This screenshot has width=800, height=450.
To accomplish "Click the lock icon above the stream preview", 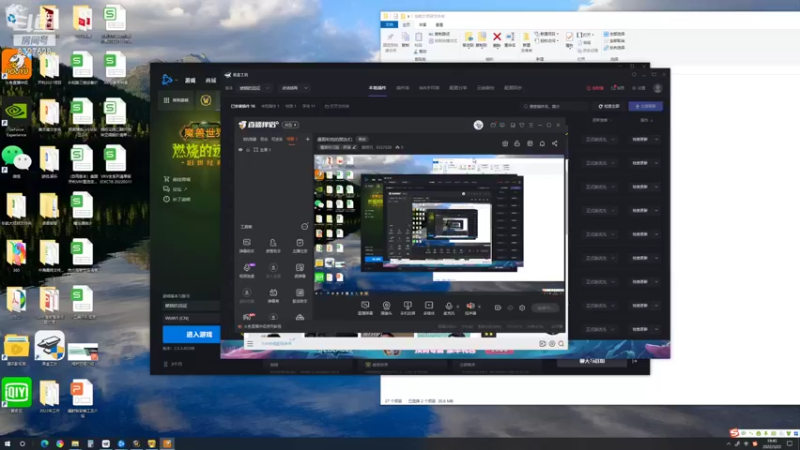I will pyautogui.click(x=517, y=143).
